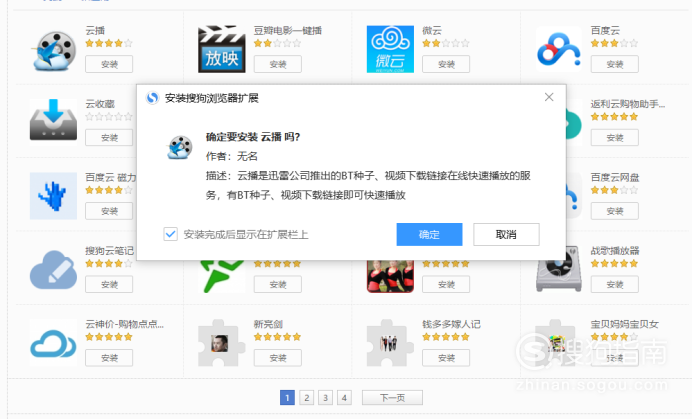Screen dimensions: 692x419
Task: Click the 云神价 cloud outline icon
Action: click(53, 343)
